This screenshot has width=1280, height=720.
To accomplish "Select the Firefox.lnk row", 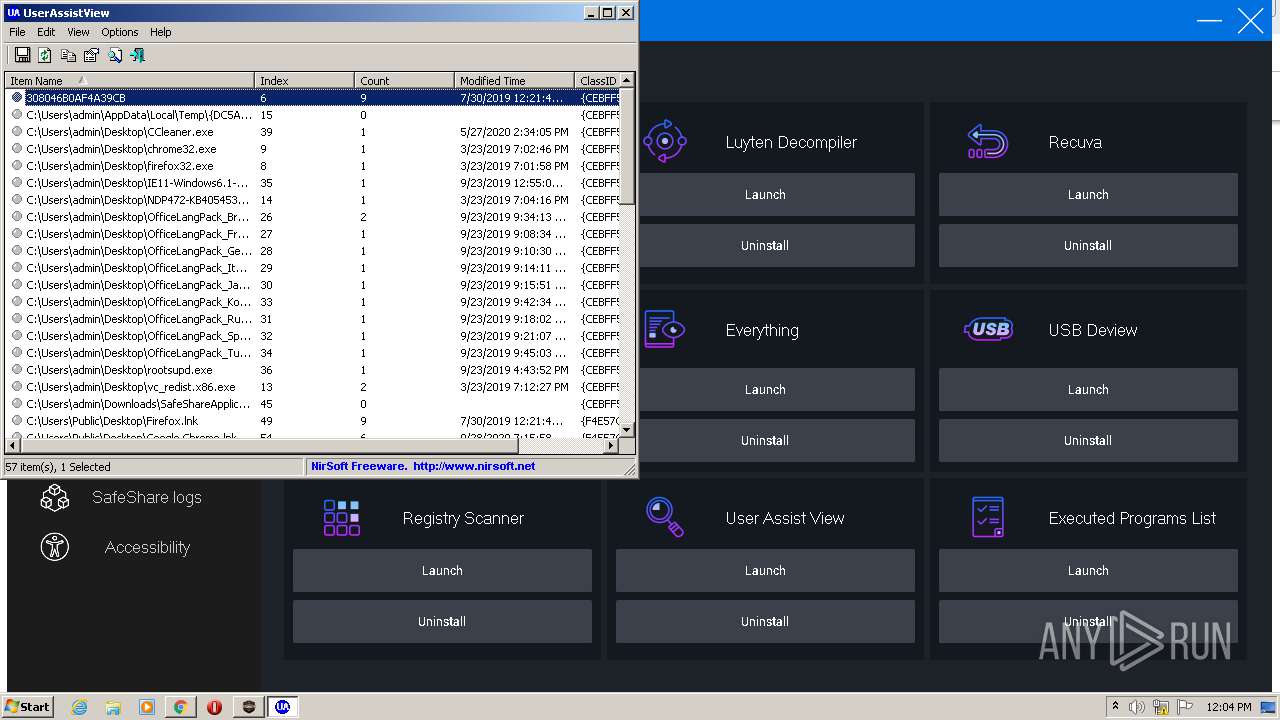I will tap(313, 421).
